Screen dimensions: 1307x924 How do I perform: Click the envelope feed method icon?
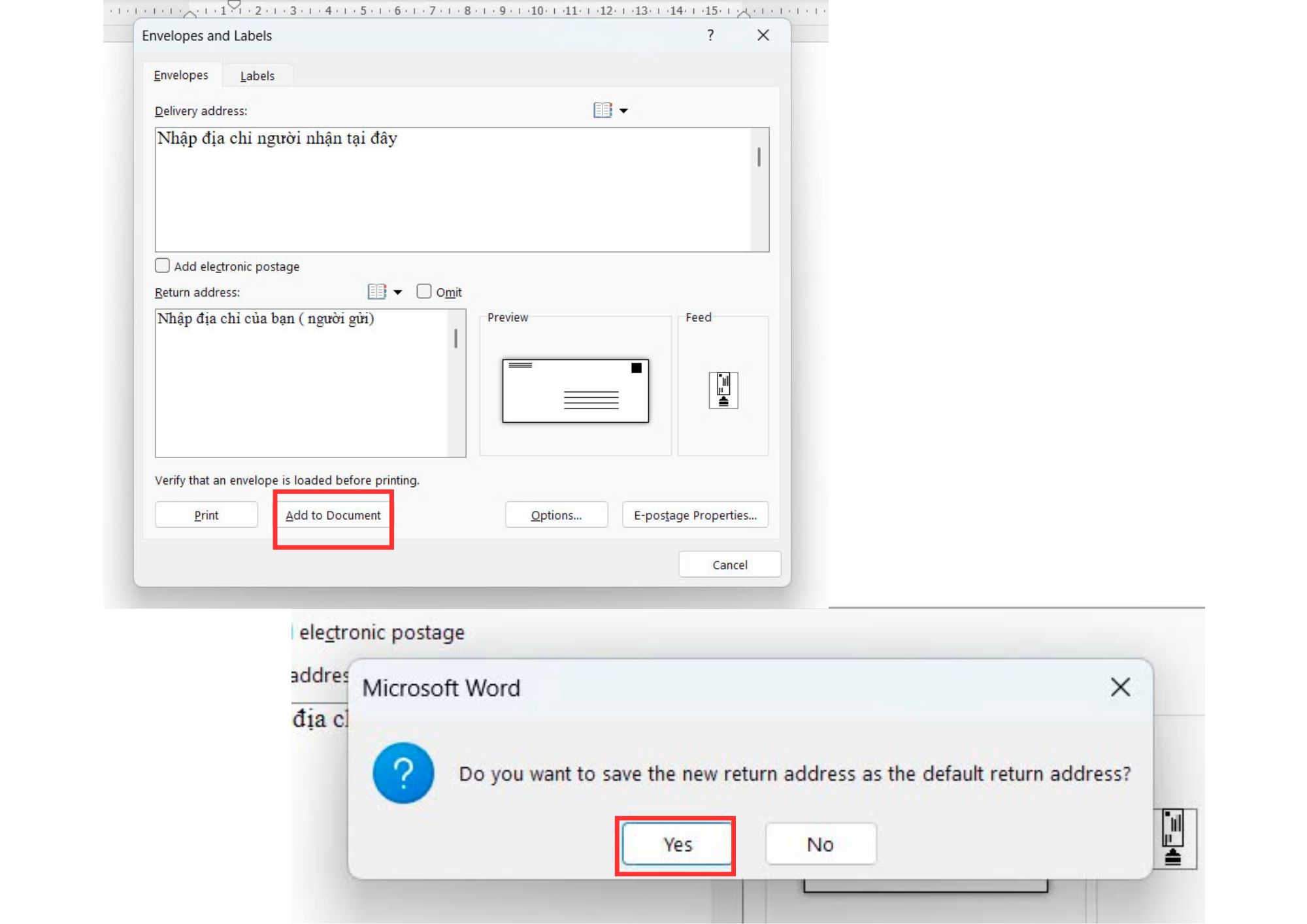point(723,390)
